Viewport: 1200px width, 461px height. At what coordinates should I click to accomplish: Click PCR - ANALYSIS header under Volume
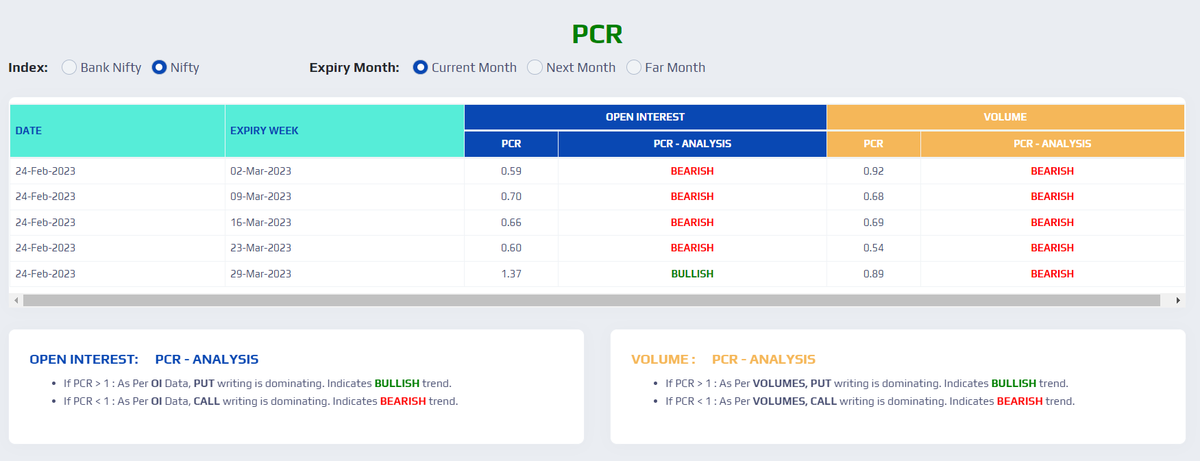[1052, 144]
